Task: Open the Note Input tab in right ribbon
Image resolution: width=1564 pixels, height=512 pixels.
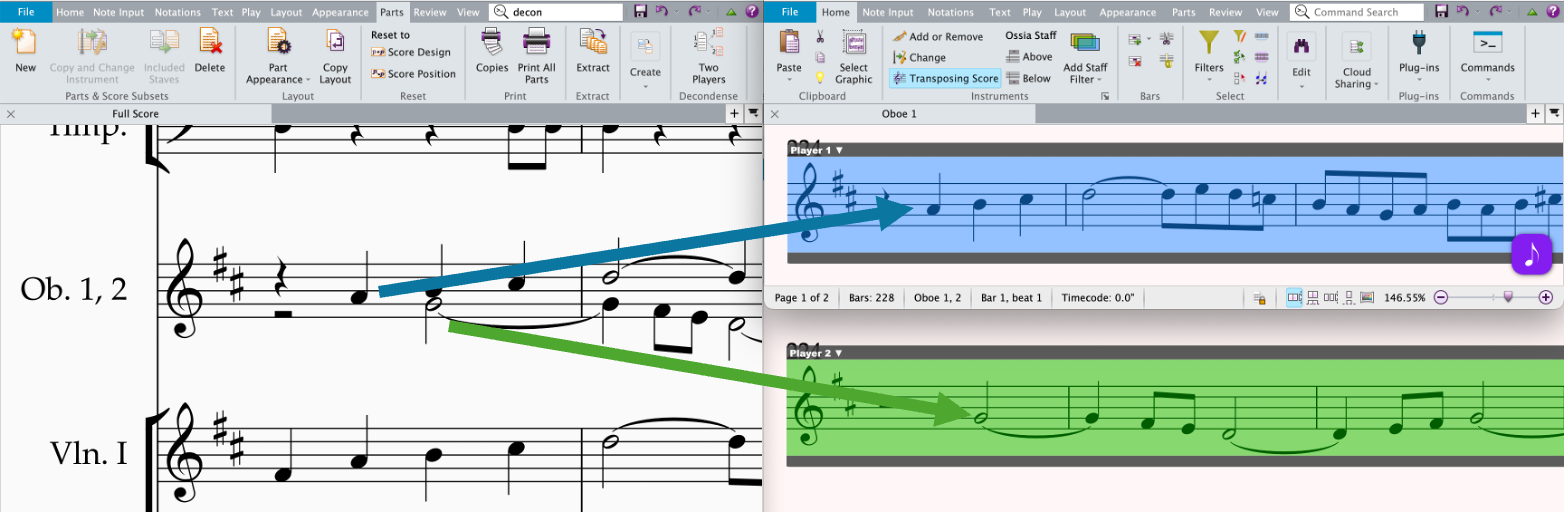Action: pyautogui.click(x=887, y=13)
